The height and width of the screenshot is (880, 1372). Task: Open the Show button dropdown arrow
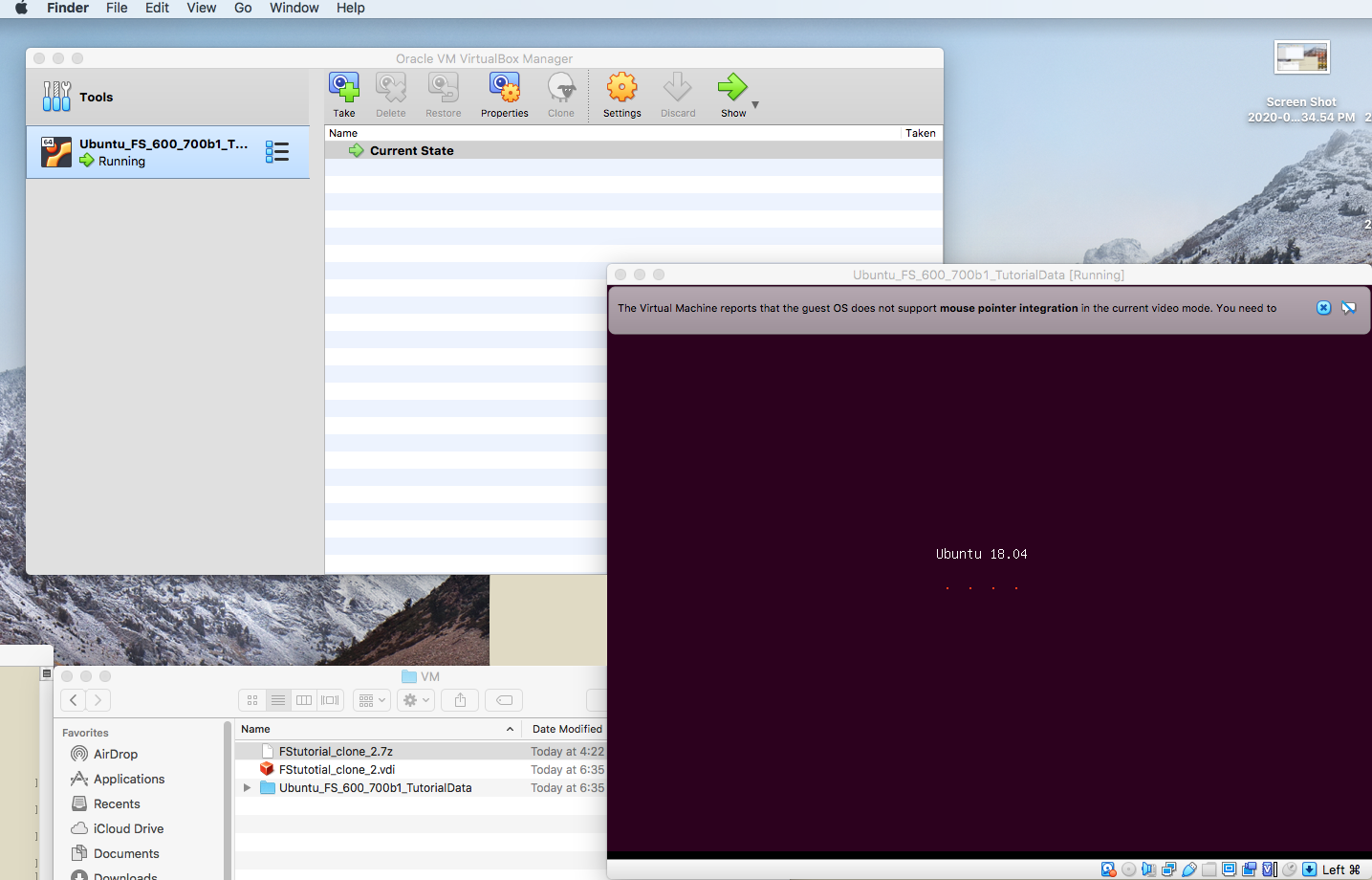[755, 104]
